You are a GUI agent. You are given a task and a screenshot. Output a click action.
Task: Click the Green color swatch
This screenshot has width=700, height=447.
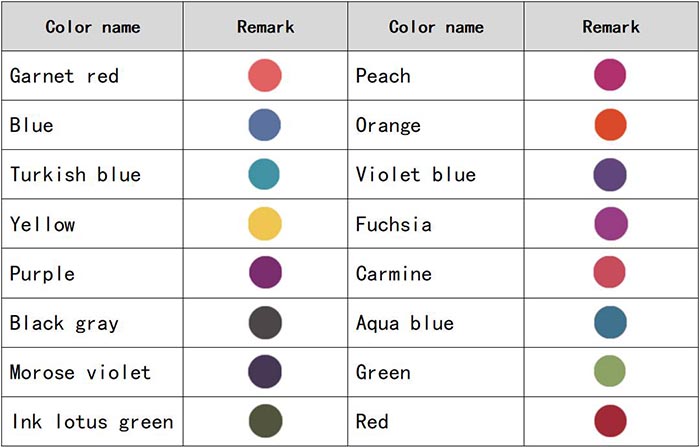(610, 371)
